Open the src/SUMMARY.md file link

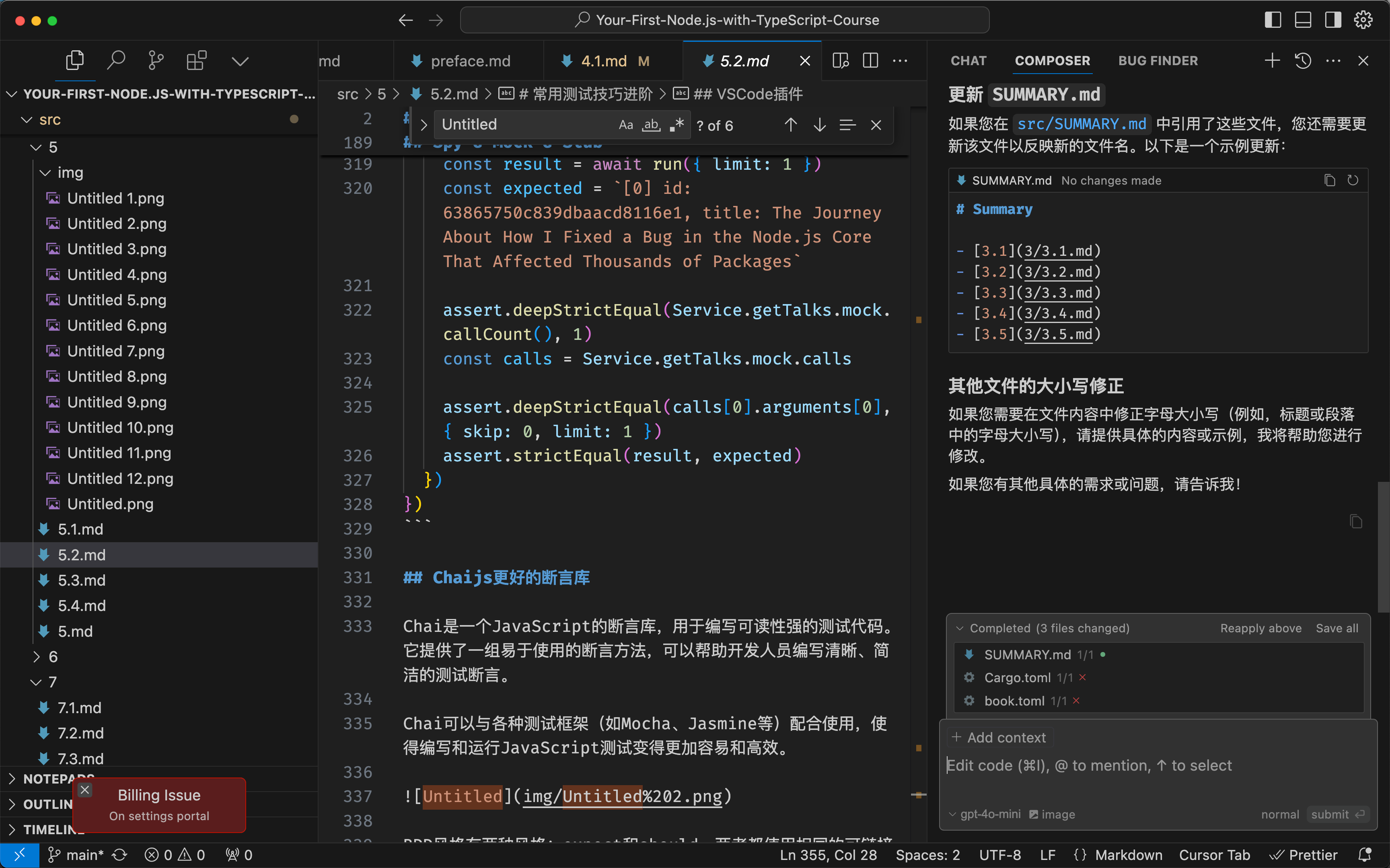(1081, 124)
